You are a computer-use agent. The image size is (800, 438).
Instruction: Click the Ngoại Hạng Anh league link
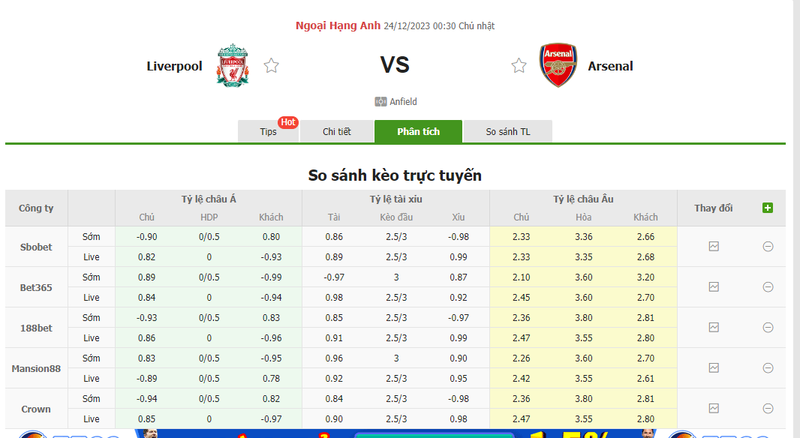point(337,25)
